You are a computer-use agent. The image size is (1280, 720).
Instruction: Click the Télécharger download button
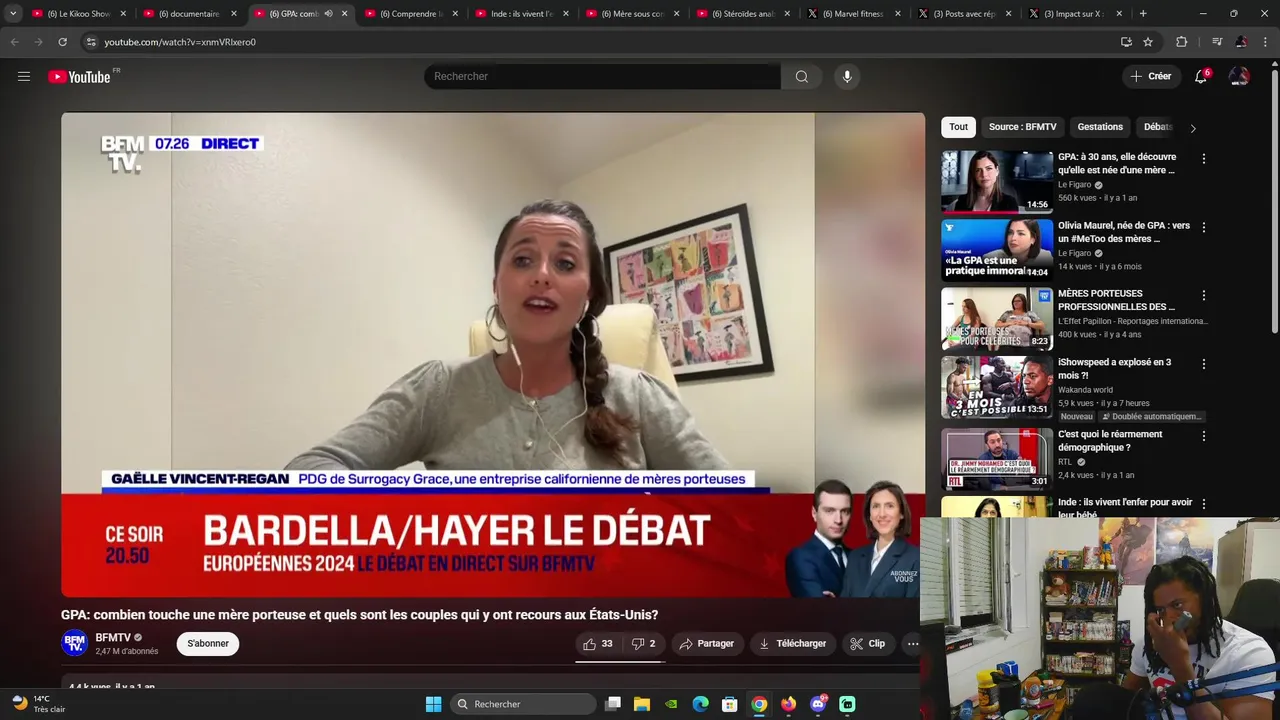pyautogui.click(x=792, y=644)
